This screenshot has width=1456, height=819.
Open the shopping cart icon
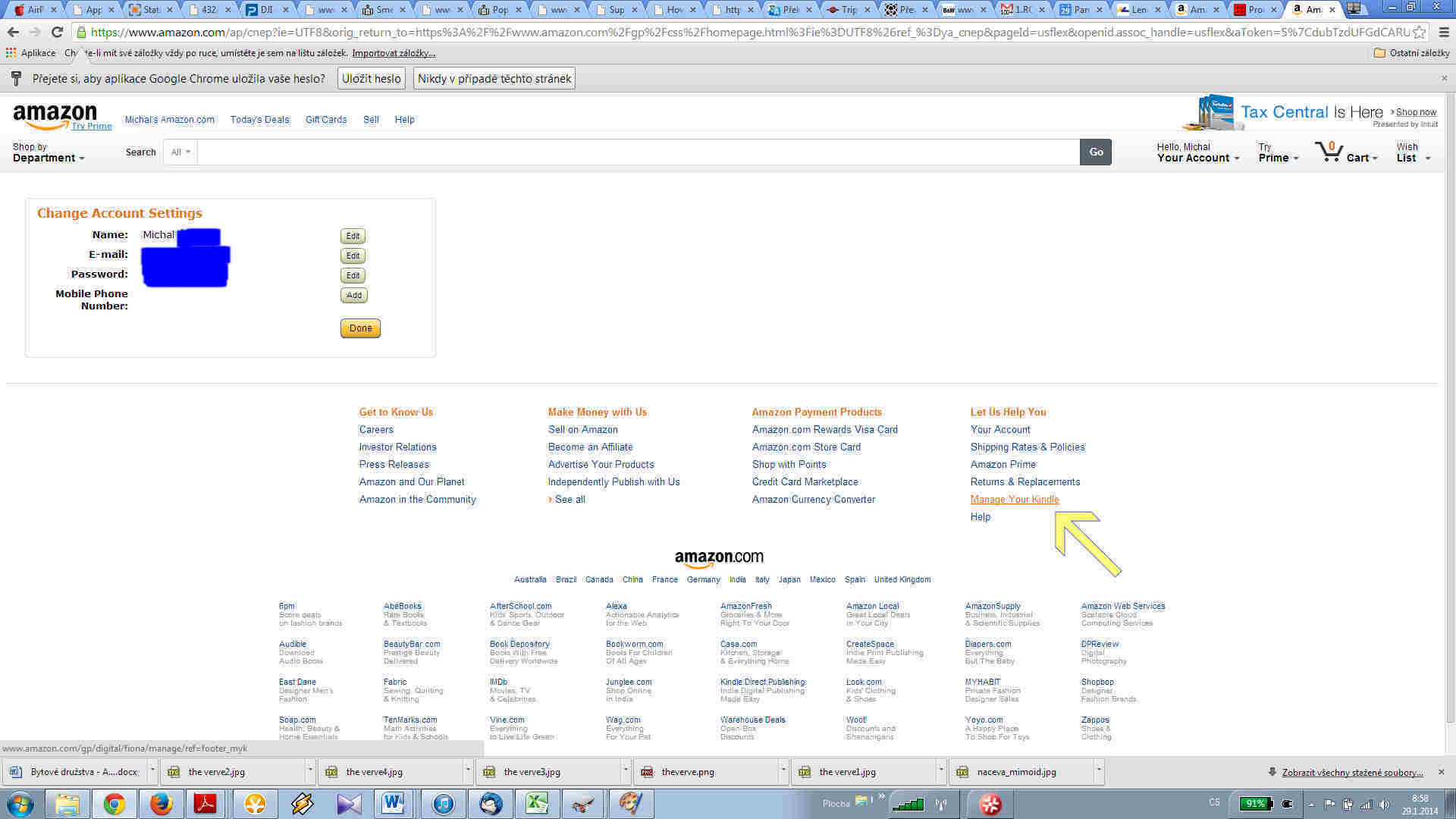(1329, 152)
